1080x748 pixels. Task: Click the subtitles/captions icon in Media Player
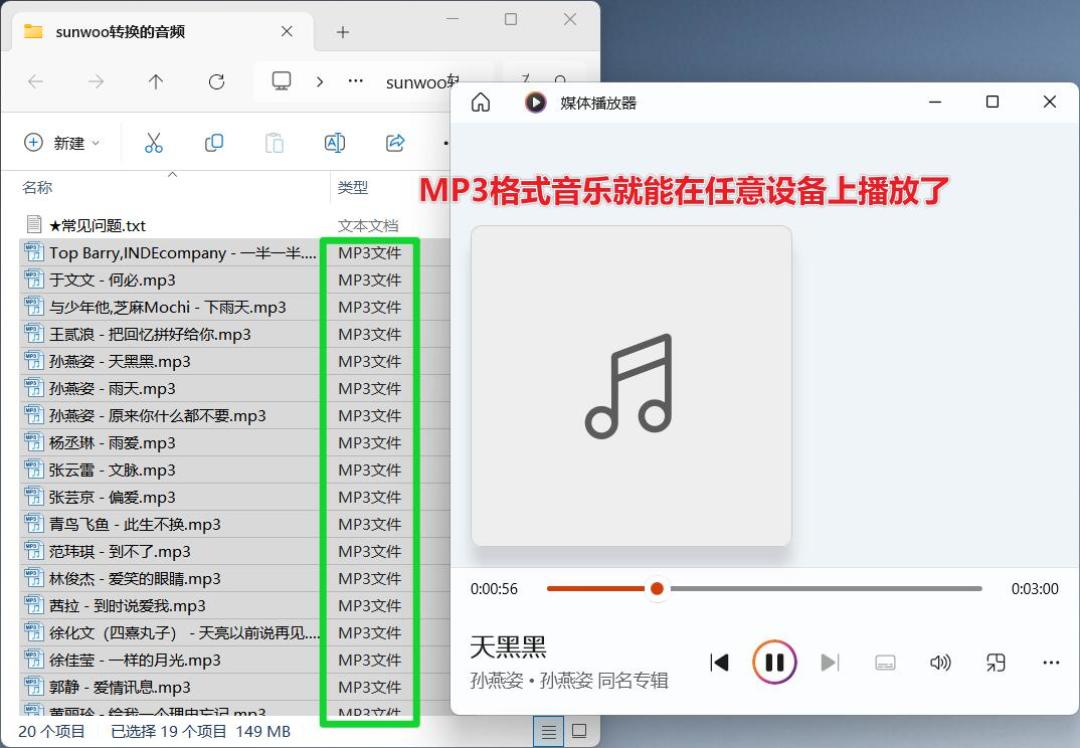coord(885,663)
